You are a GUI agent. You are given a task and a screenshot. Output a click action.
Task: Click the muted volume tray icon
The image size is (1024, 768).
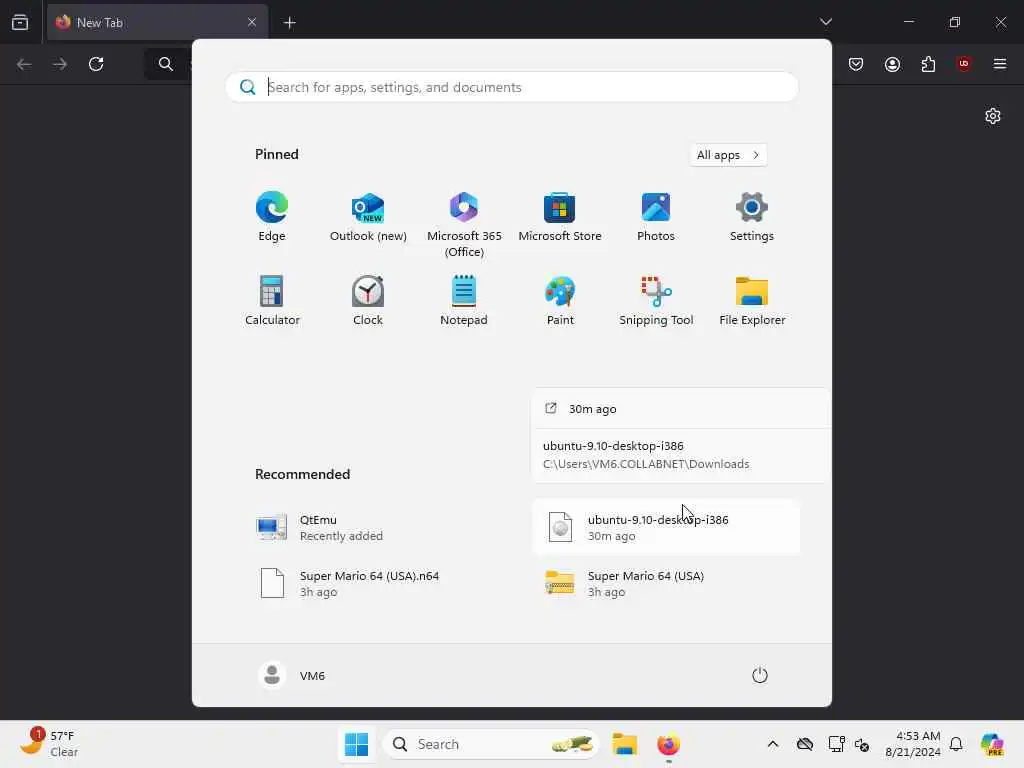(861, 744)
